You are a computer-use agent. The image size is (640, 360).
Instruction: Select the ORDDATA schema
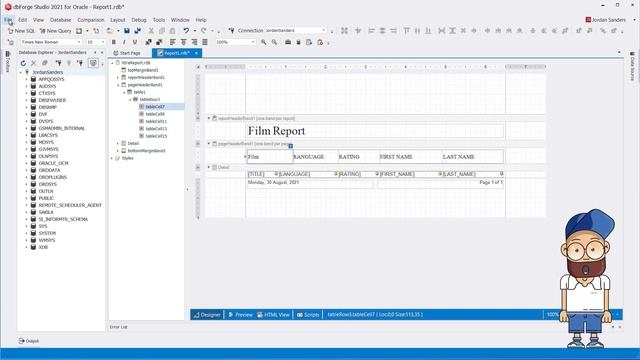click(49, 170)
